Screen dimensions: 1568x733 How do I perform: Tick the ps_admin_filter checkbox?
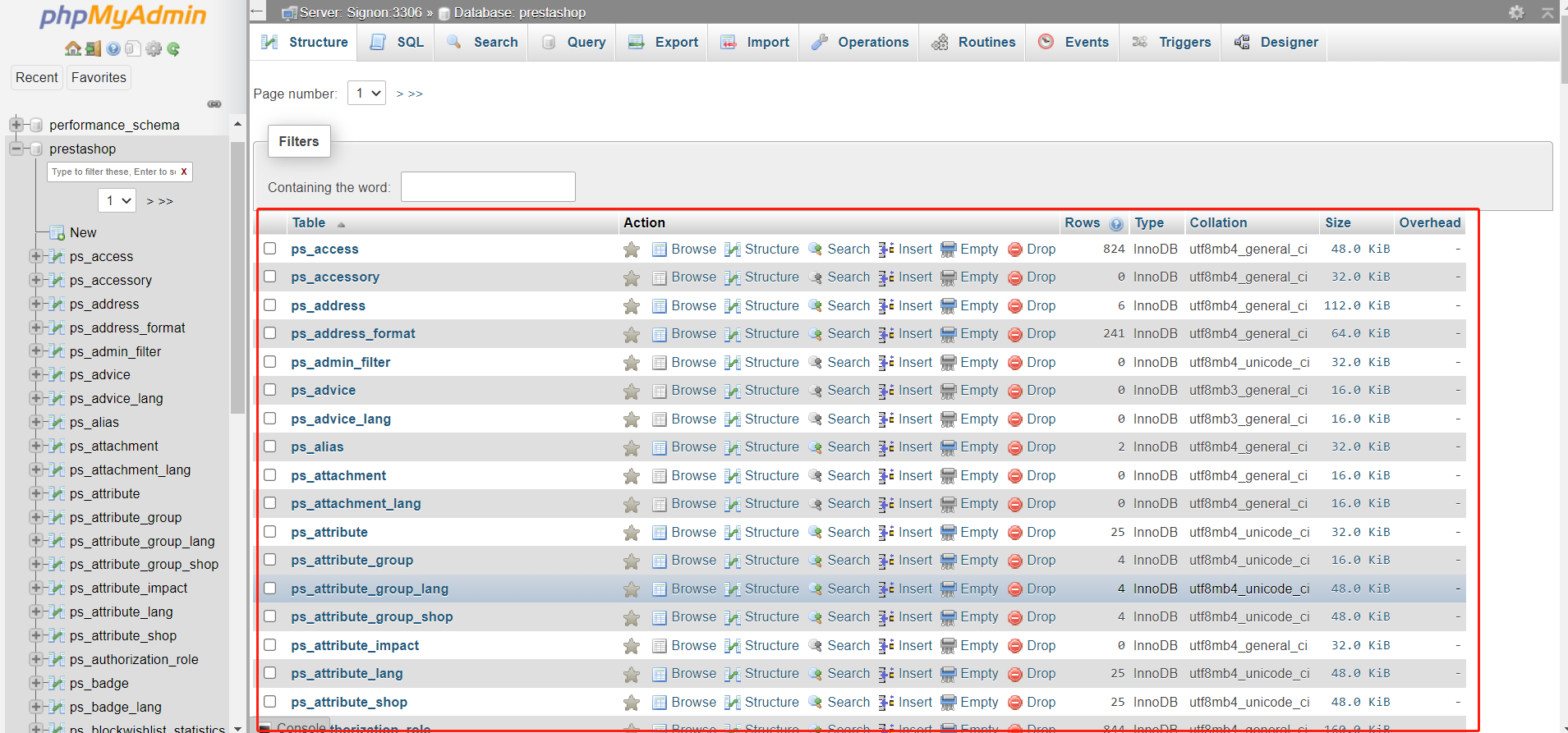pos(269,361)
